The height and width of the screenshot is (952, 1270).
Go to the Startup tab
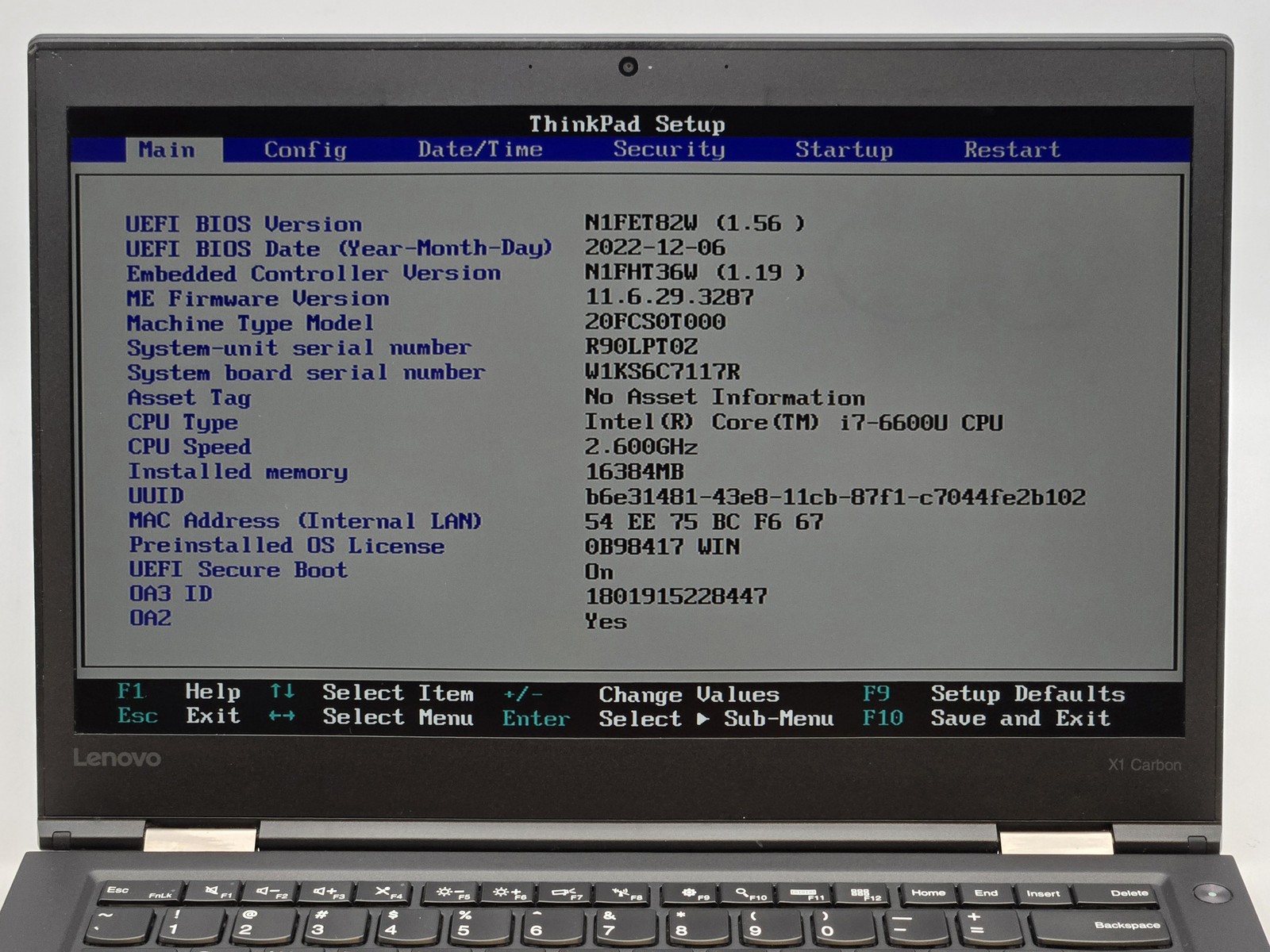(844, 149)
